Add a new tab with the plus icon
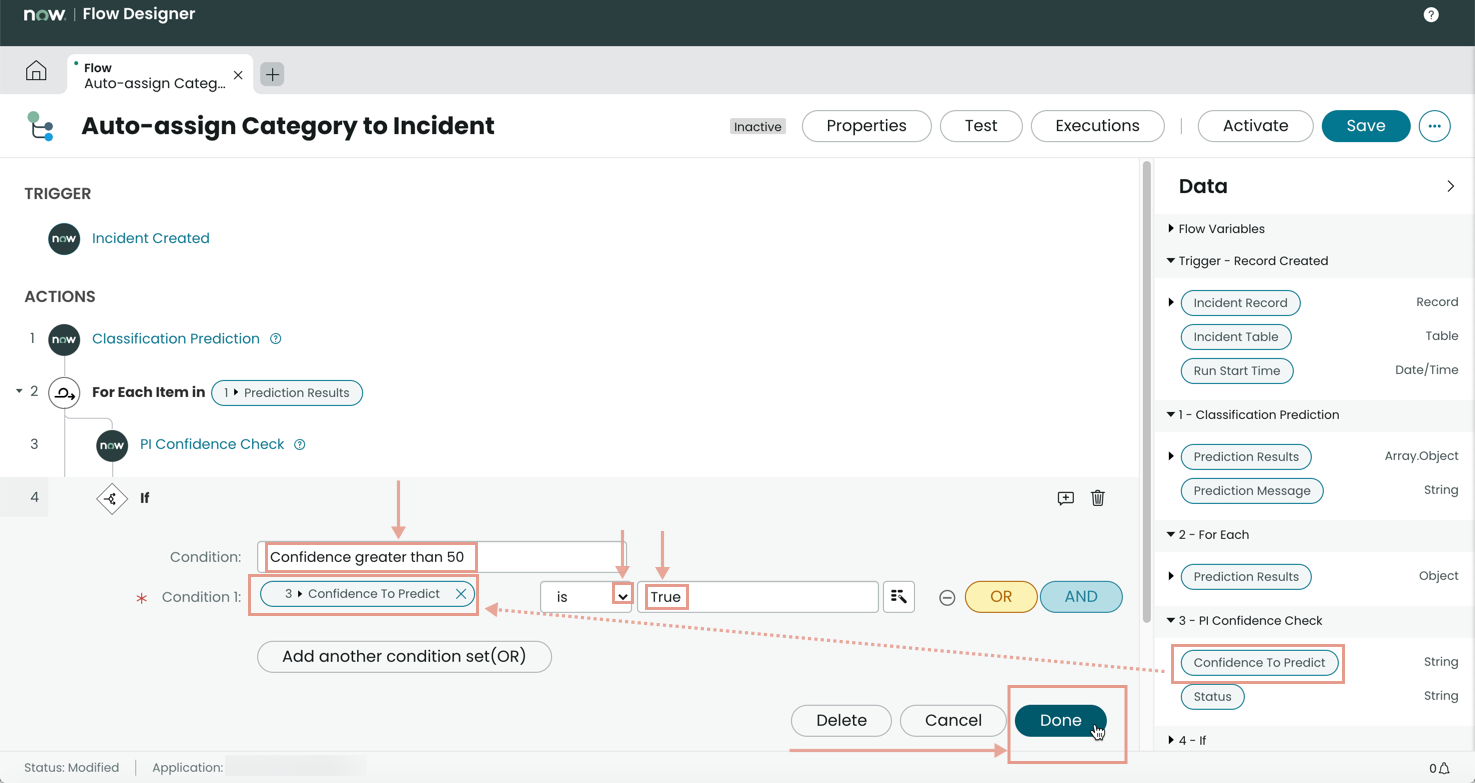 [272, 74]
